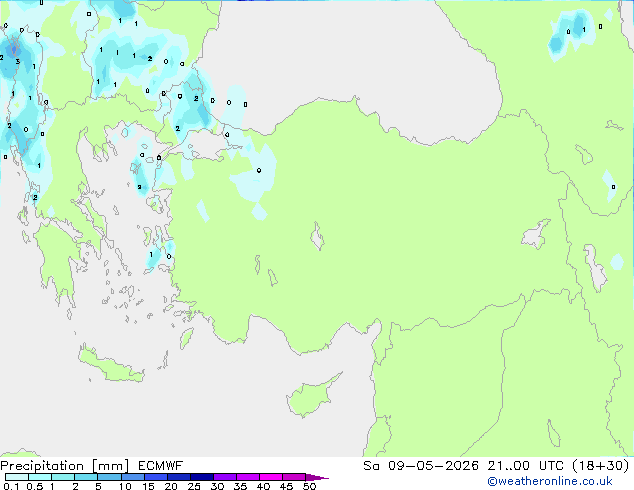Select the 0.5–1 mm legend swatch
This screenshot has height=490, width=634.
tap(40, 477)
